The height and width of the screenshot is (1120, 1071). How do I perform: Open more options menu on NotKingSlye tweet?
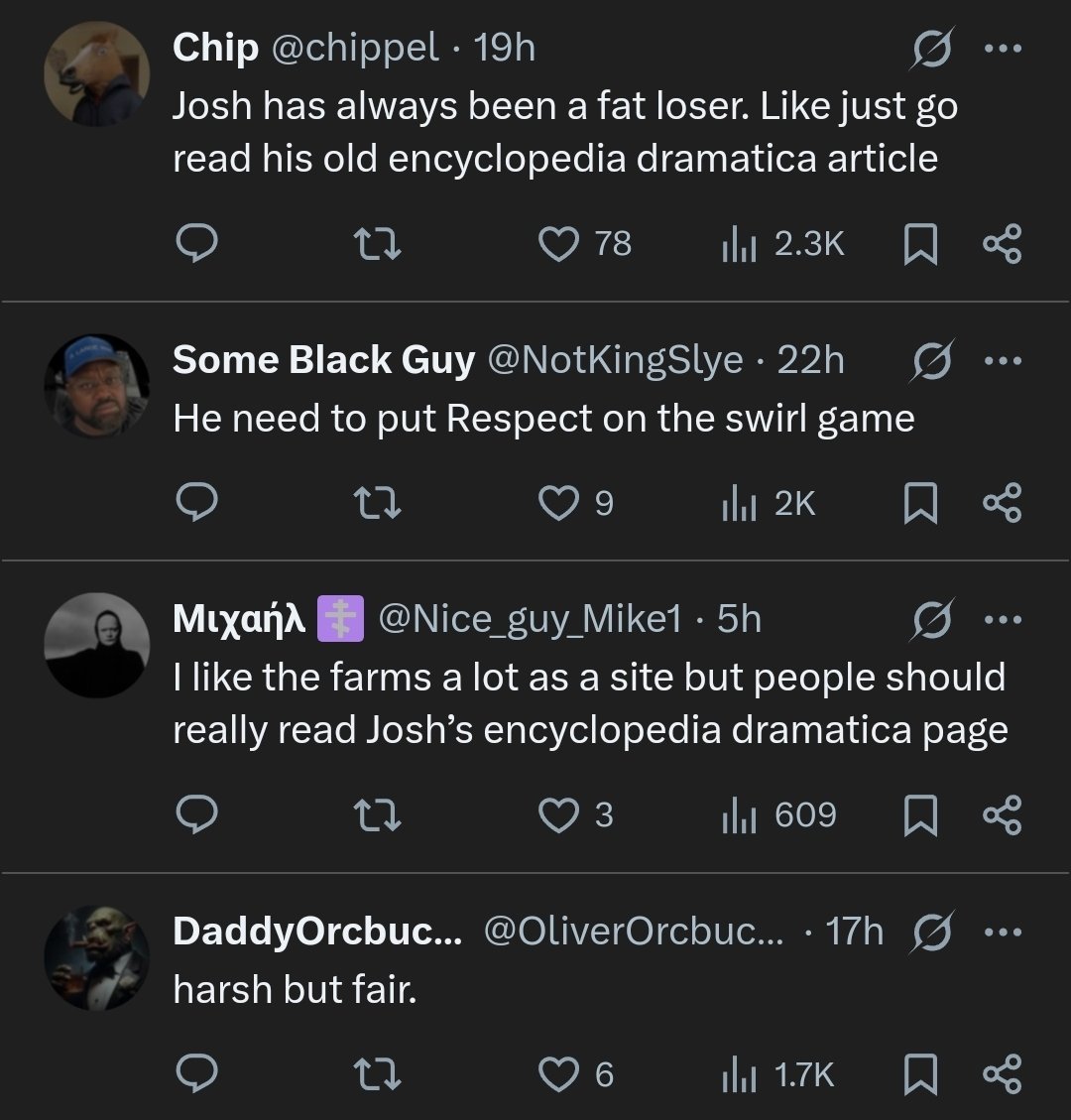point(1003,360)
